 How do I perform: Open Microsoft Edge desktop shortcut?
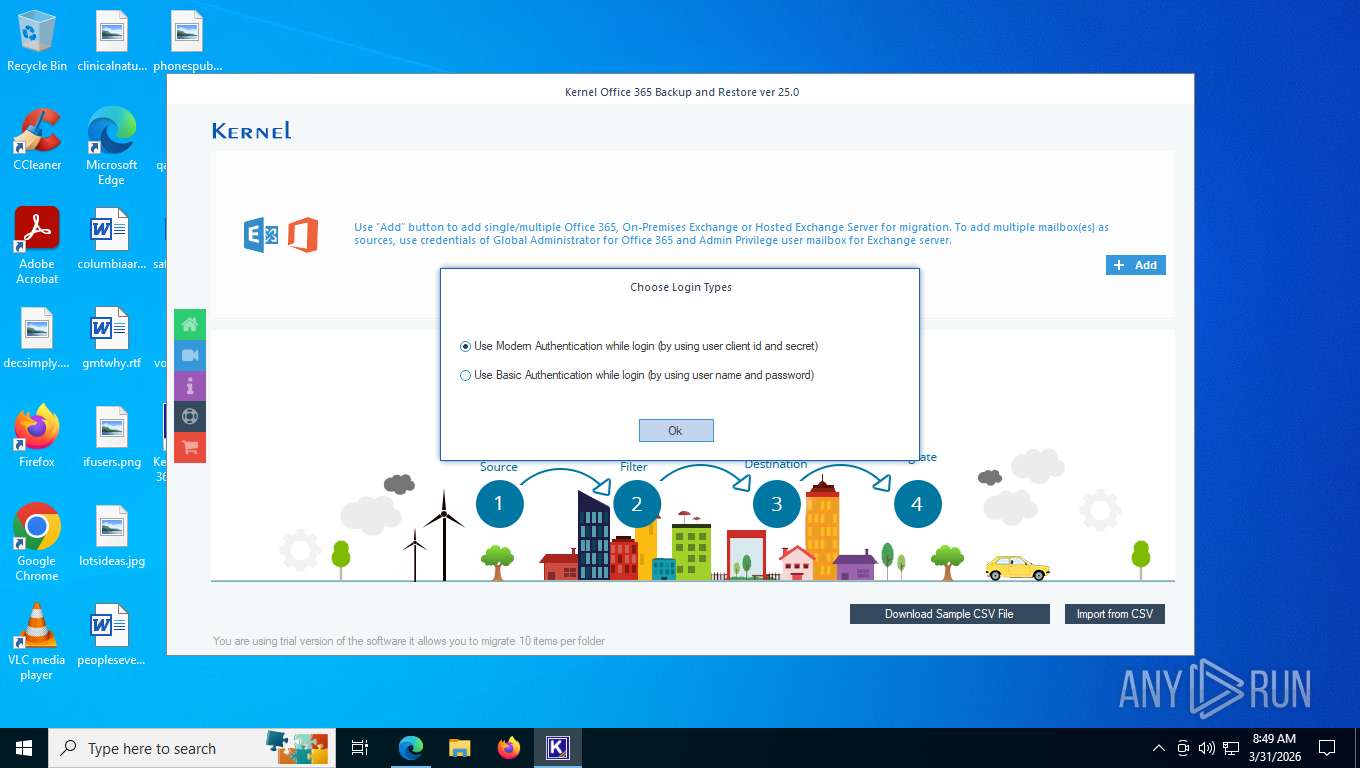coord(111,147)
